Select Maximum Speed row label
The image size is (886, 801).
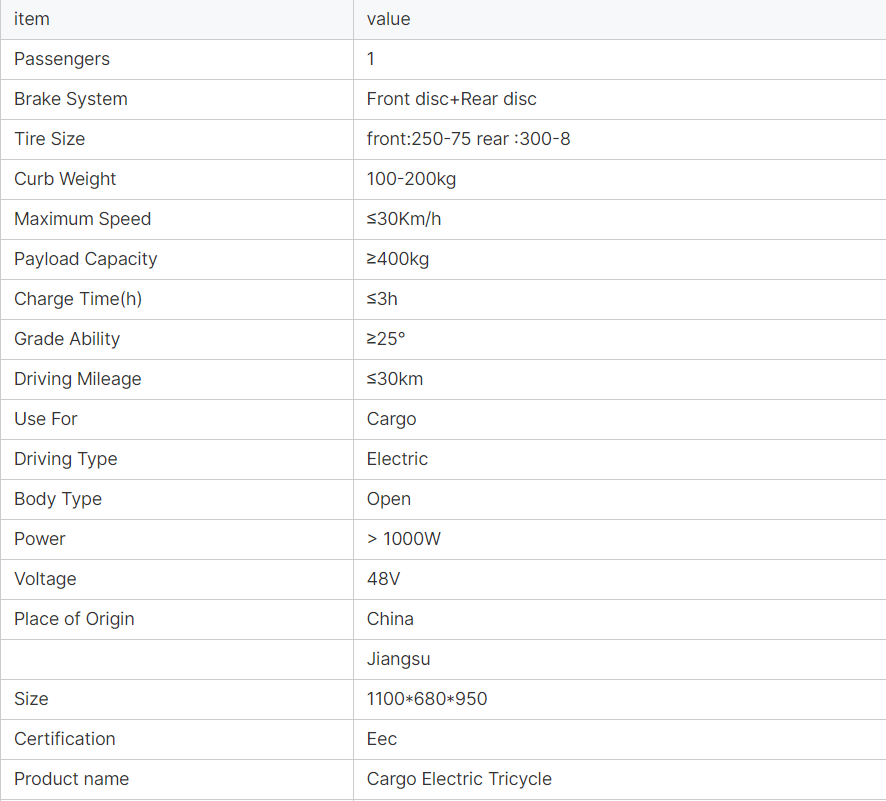[x=82, y=219]
